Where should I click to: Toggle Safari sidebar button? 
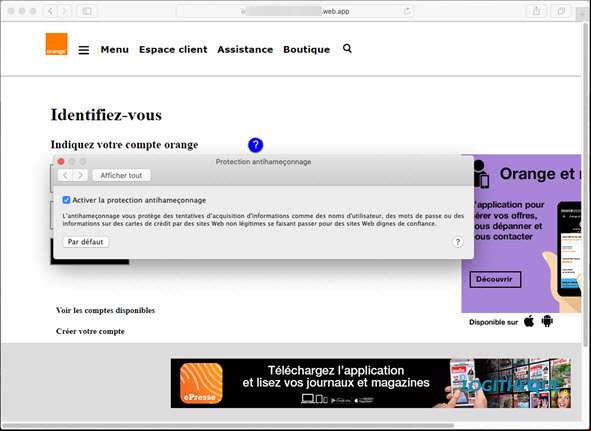[87, 11]
